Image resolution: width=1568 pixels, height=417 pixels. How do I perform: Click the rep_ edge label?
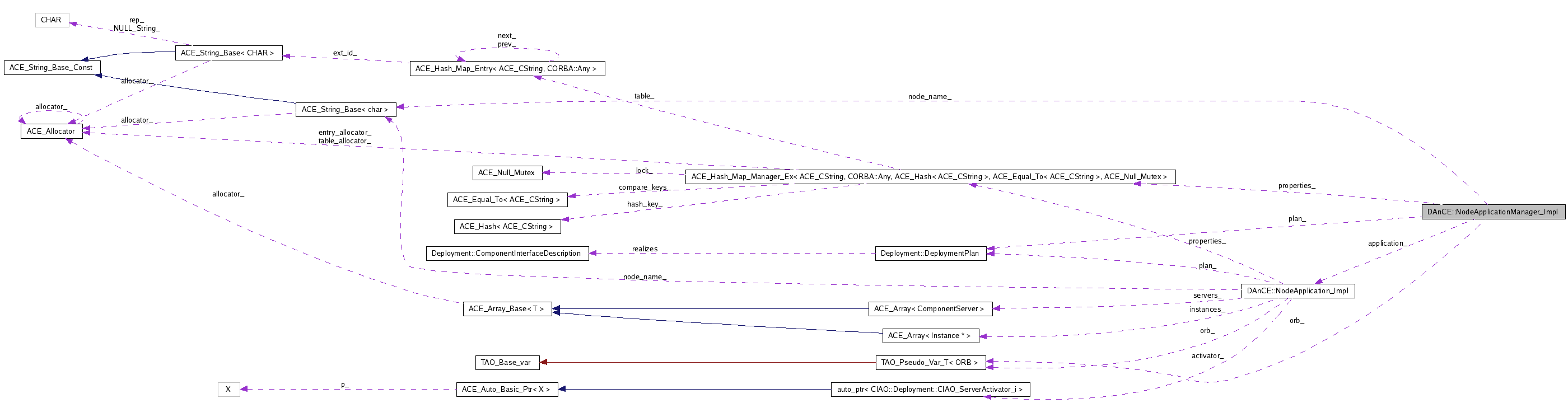(x=136, y=20)
